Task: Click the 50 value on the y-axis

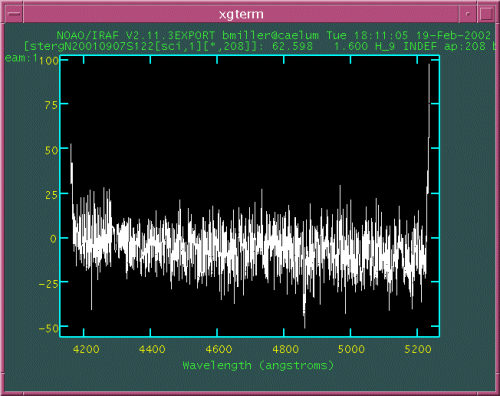Action: pos(51,150)
